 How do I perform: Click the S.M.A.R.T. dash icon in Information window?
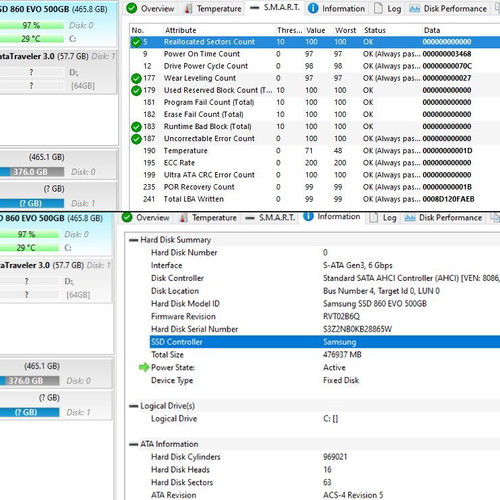250,218
